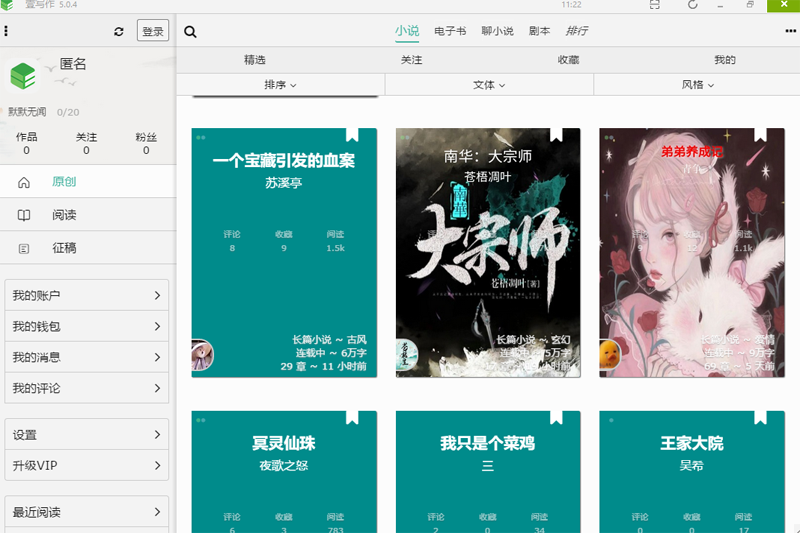800x533 pixels.
Task: Click the reload icon in title bar
Action: (692, 5)
